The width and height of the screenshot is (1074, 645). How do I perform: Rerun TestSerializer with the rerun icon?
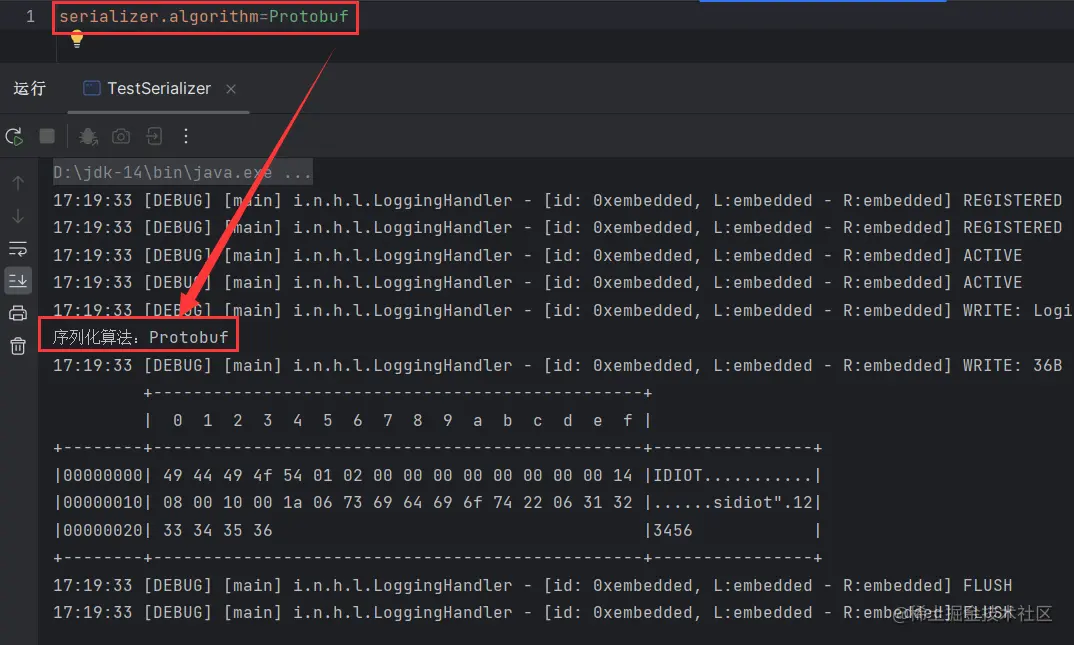(x=14, y=137)
